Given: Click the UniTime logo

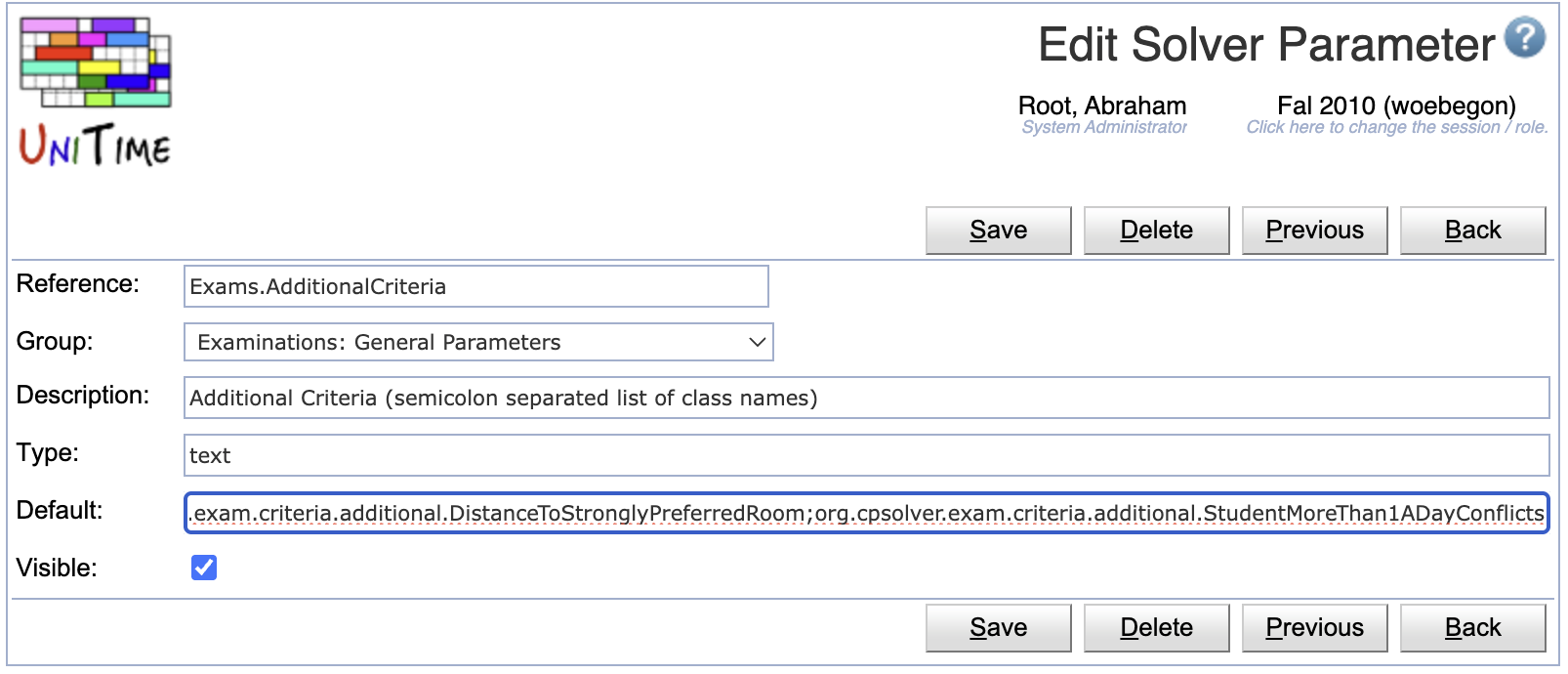Looking at the screenshot, I should tap(96, 92).
